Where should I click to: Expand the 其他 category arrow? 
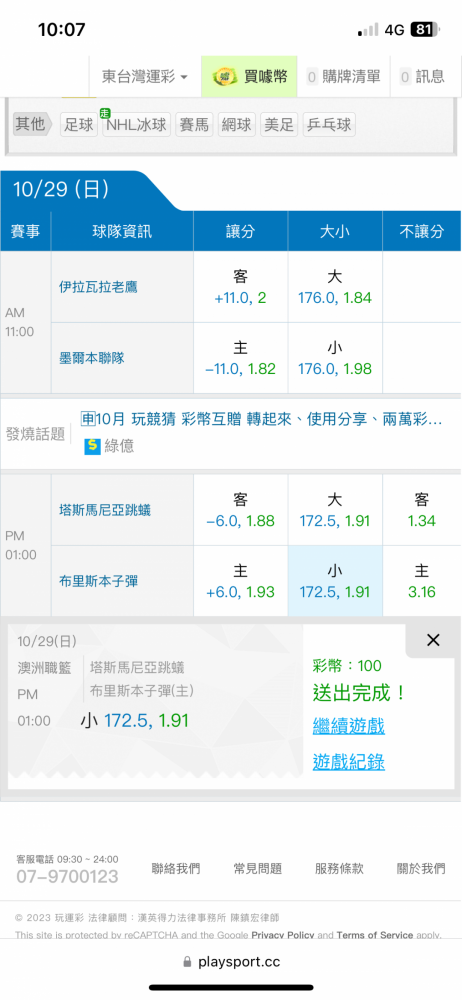coord(33,124)
